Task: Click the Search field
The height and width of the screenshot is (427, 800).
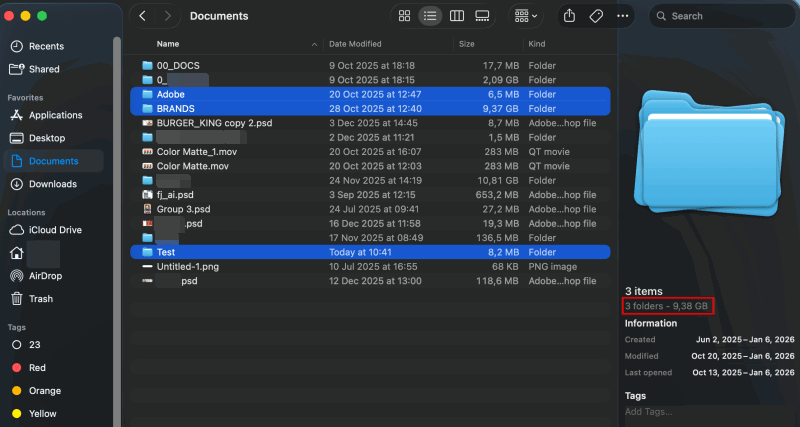Action: click(x=722, y=16)
